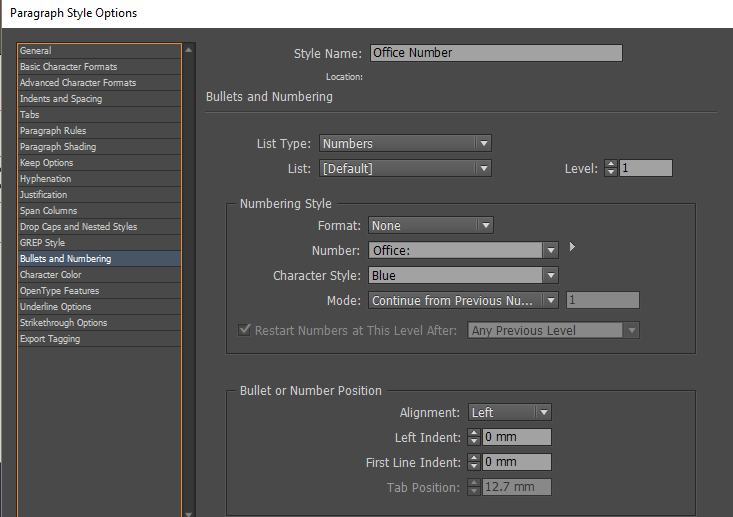Open the Mode dropdown

click(x=463, y=300)
